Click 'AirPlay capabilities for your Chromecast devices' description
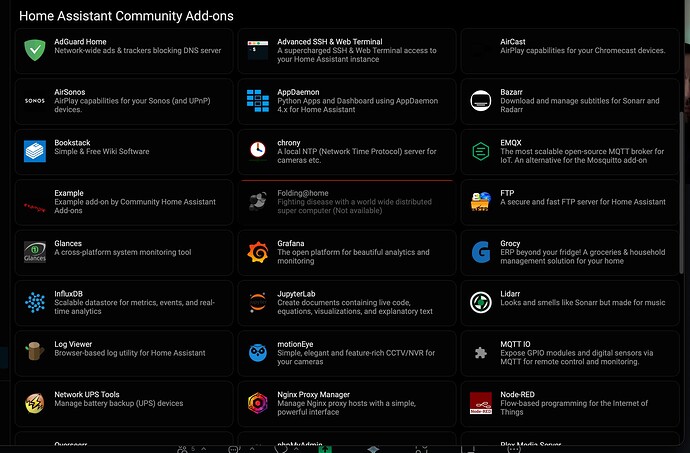 (583, 51)
